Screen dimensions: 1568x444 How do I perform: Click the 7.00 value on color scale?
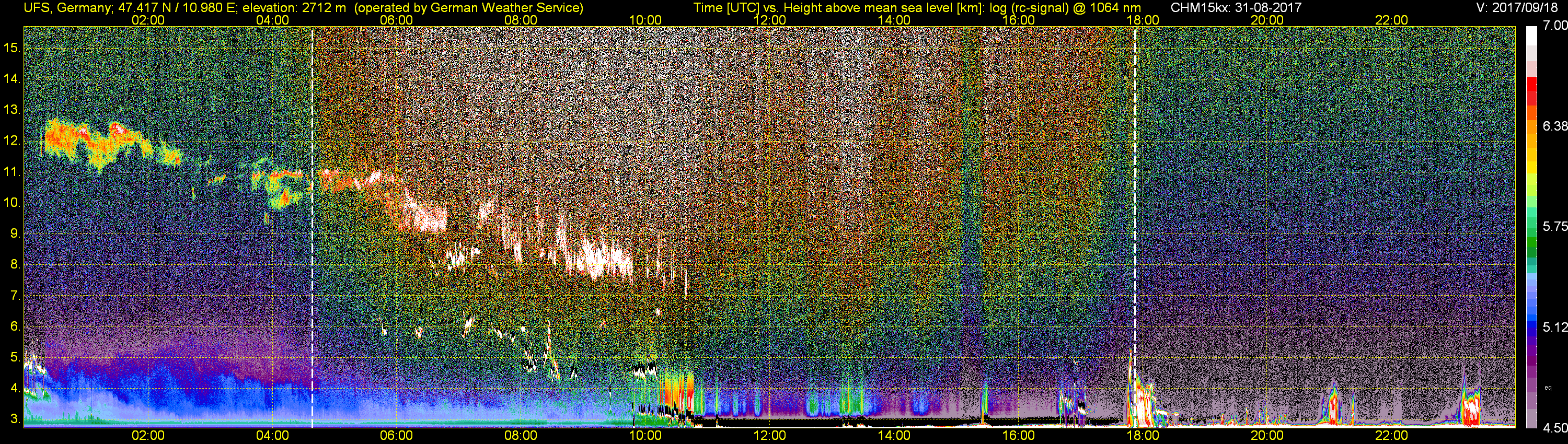[x=1554, y=26]
